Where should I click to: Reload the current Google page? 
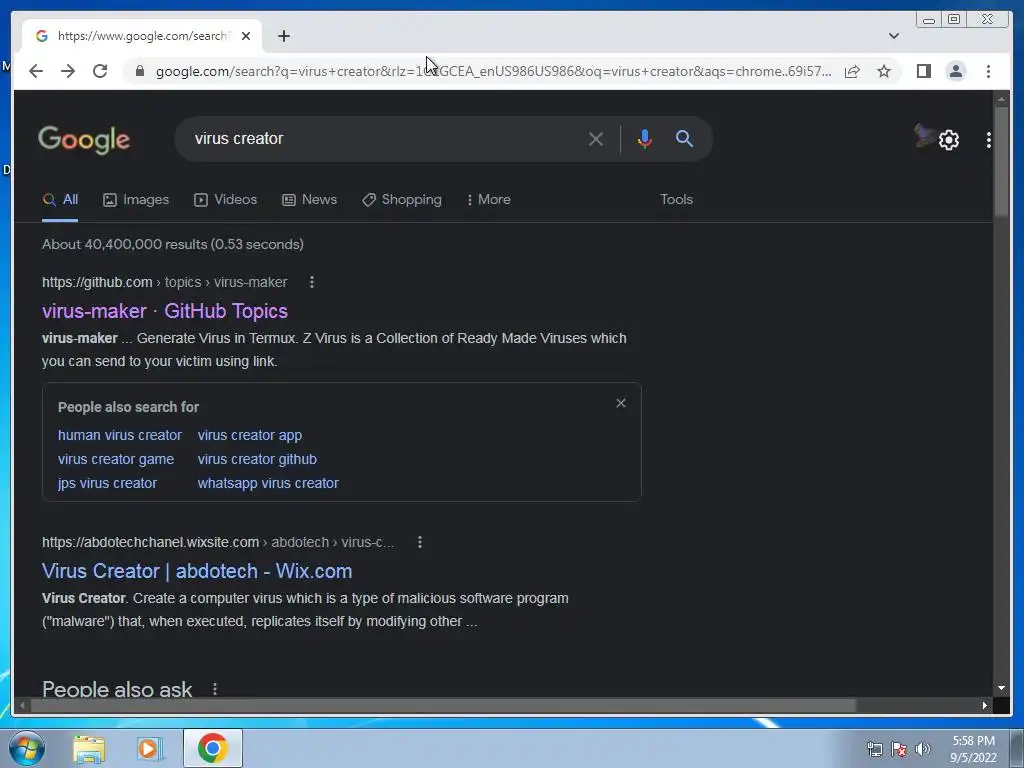[x=100, y=71]
